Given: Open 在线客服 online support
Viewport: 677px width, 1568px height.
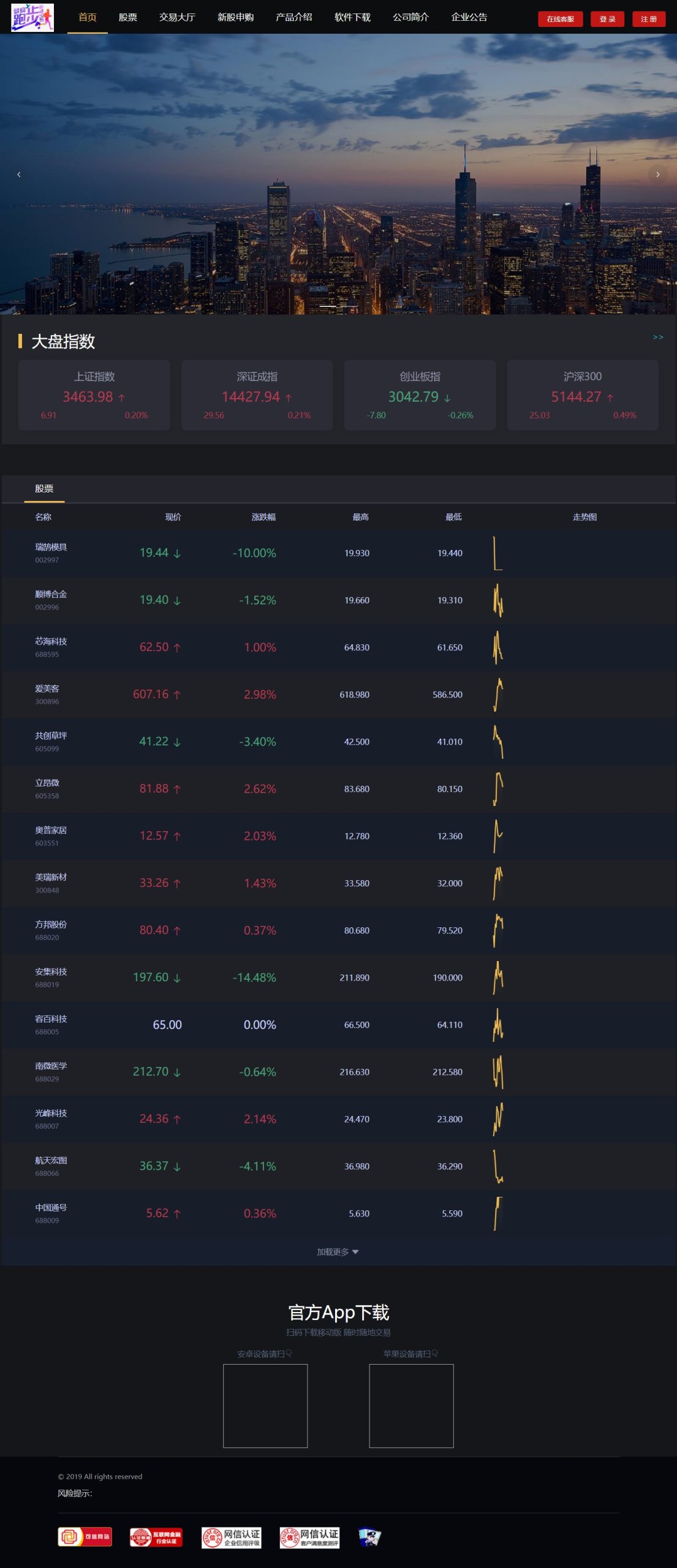Looking at the screenshot, I should tap(560, 19).
